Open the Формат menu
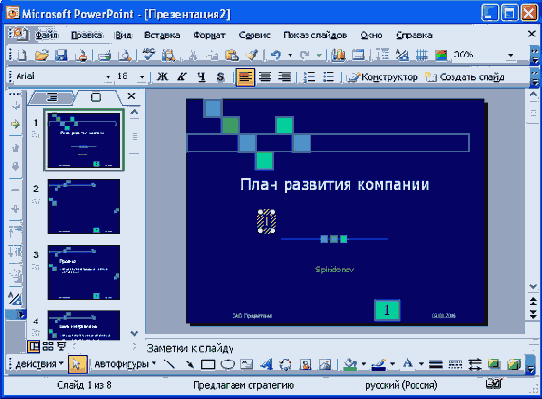Screen dimensions: 542x399 209,35
